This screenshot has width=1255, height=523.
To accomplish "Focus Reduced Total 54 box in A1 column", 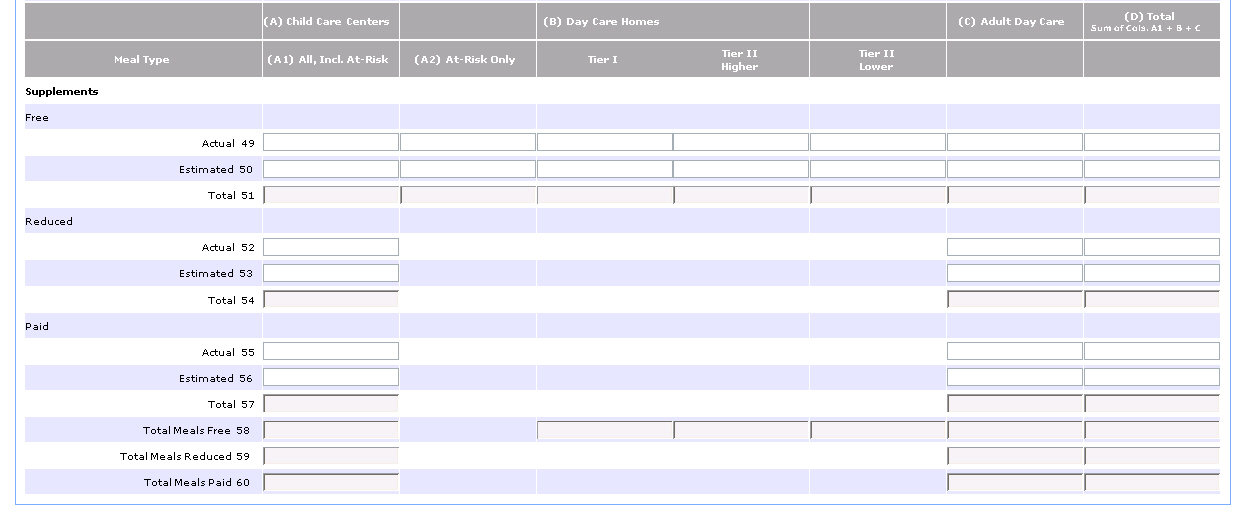I will (331, 299).
